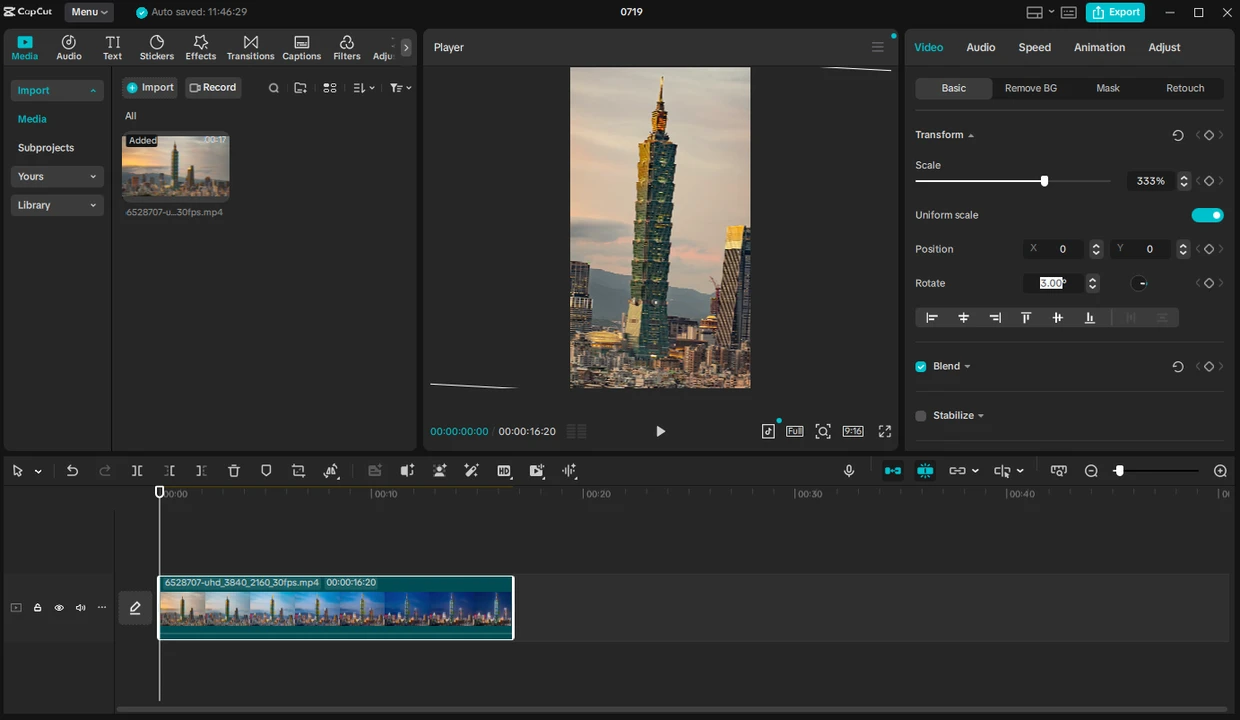Add a marker with the shield icon
This screenshot has height=720, width=1240.
point(266,471)
